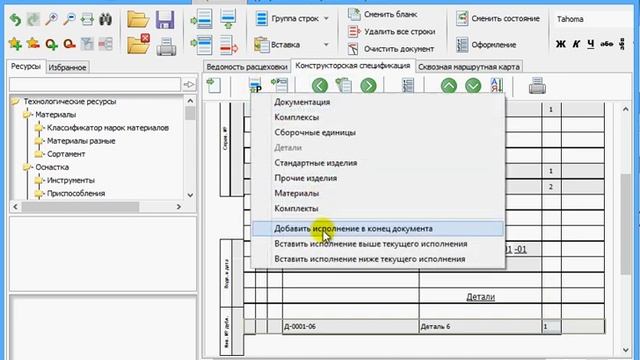
Task: Click the Удалить все строки button
Action: pyautogui.click(x=391, y=31)
